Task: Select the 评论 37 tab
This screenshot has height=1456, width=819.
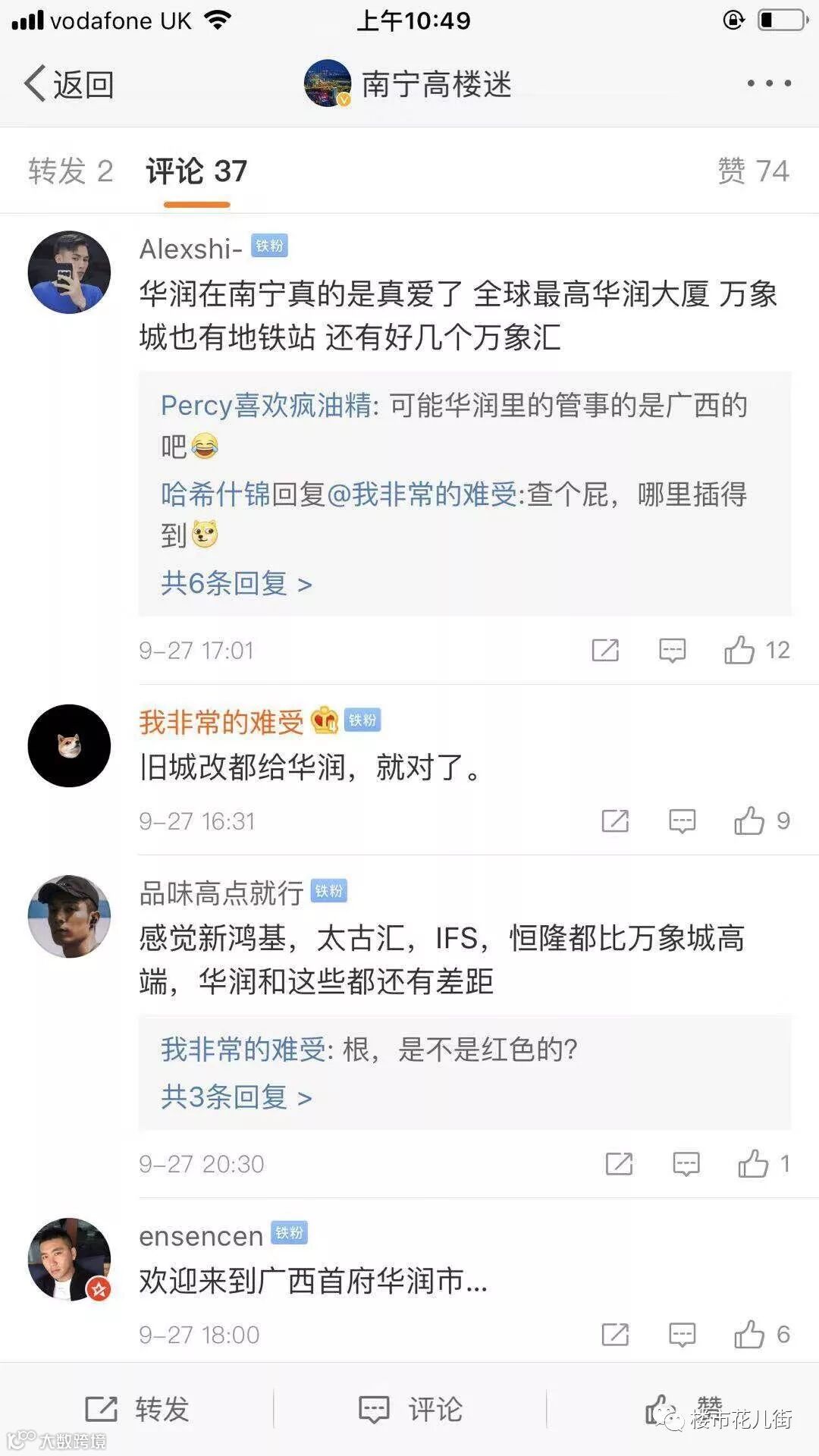Action: (x=196, y=171)
